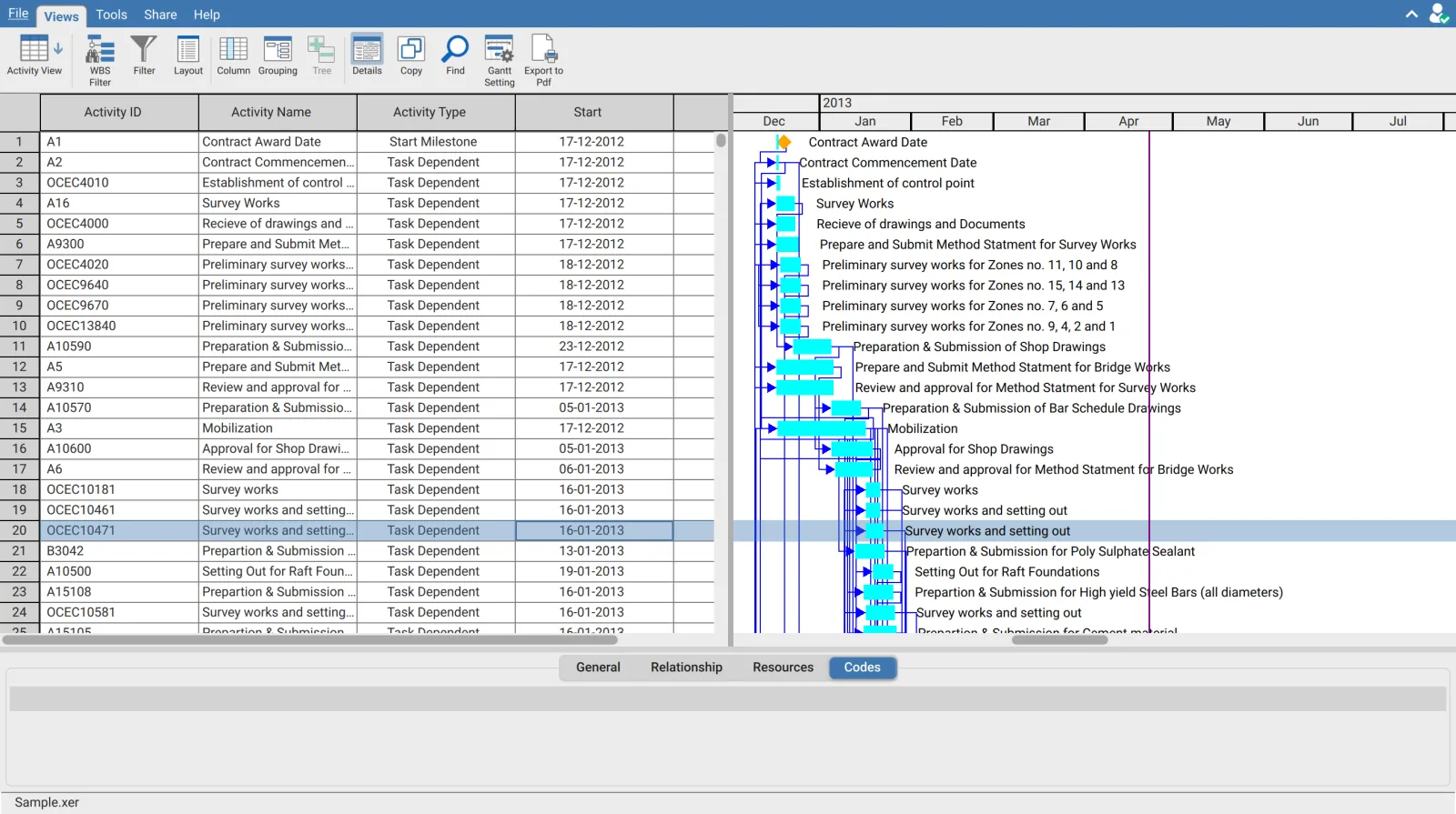Click Gantt label 'Setting Out for Raft Foundations'
The width and height of the screenshot is (1456, 814).
click(x=1006, y=572)
